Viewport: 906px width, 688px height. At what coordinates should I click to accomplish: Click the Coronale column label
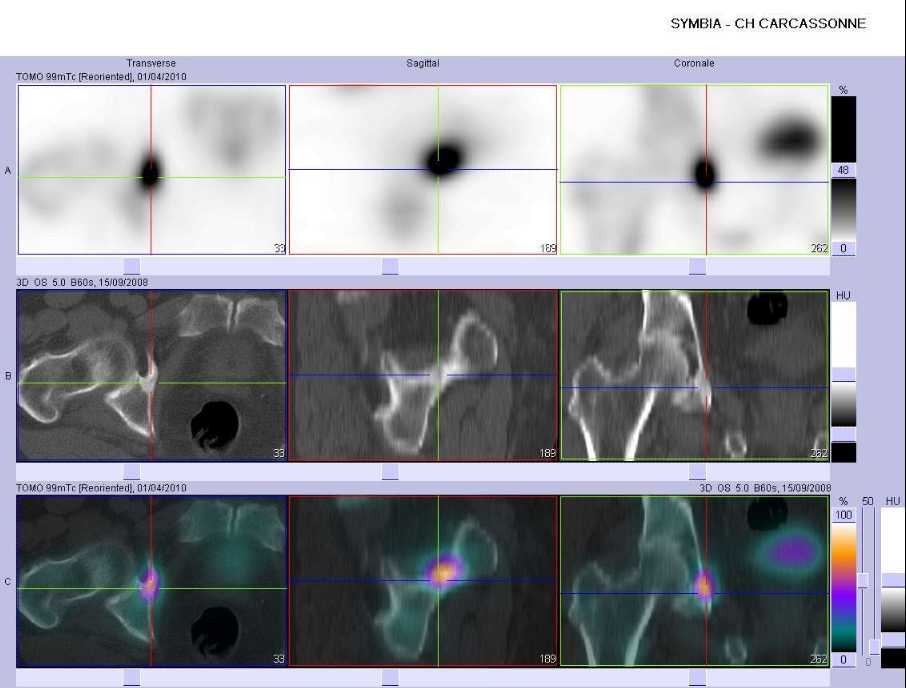(694, 63)
